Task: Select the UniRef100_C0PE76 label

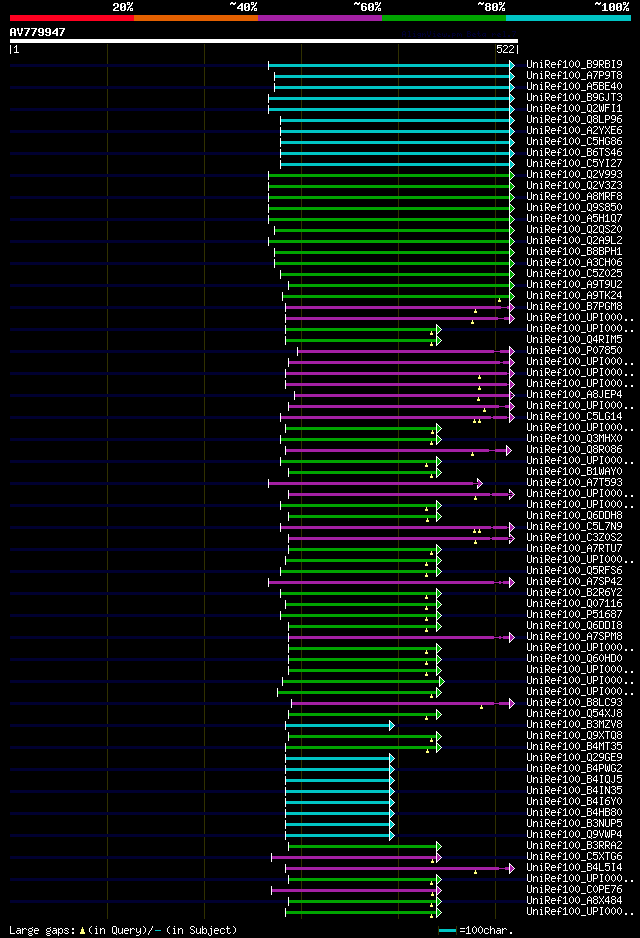Action: pyautogui.click(x=574, y=890)
